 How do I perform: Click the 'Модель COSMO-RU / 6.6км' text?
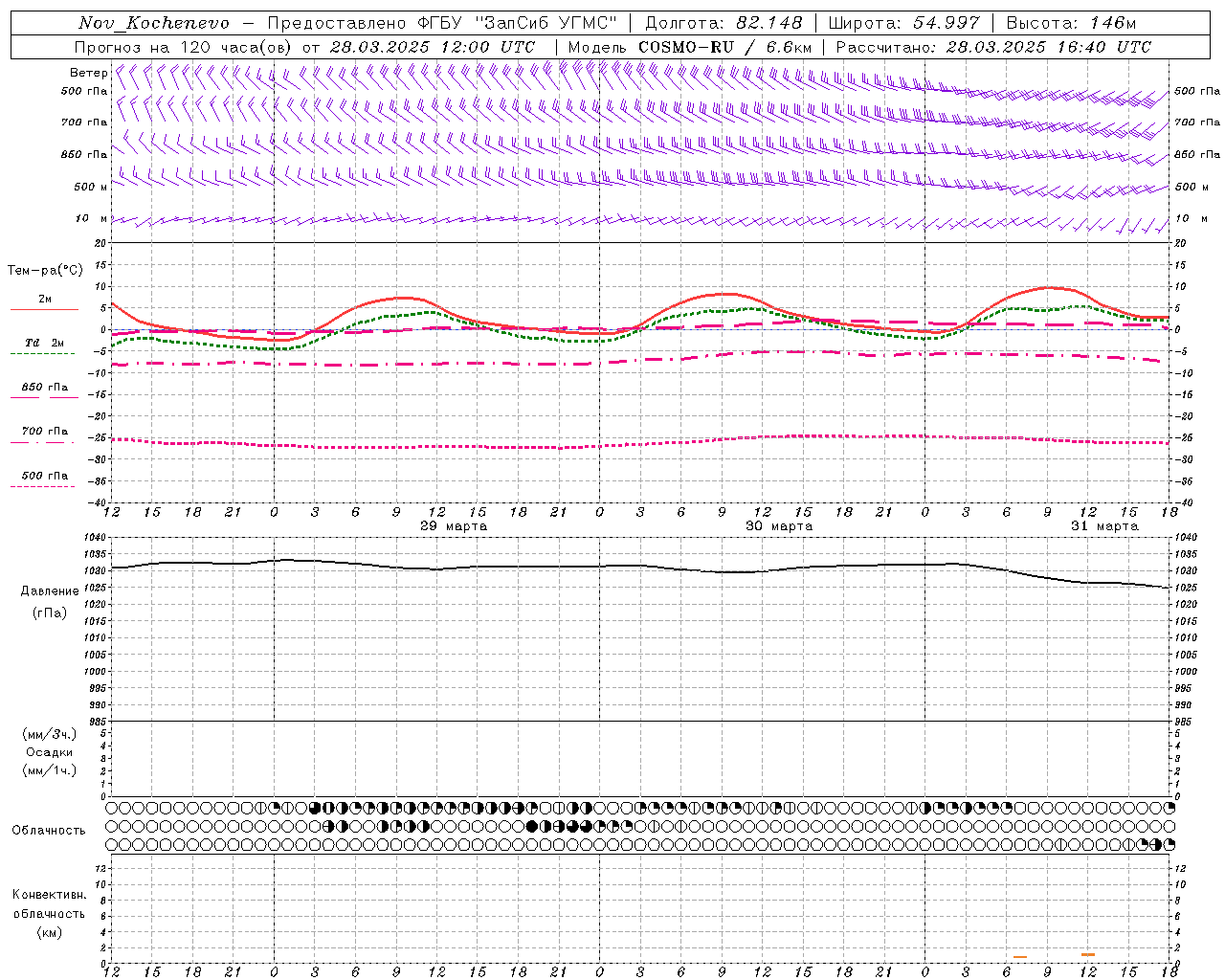tap(690, 47)
